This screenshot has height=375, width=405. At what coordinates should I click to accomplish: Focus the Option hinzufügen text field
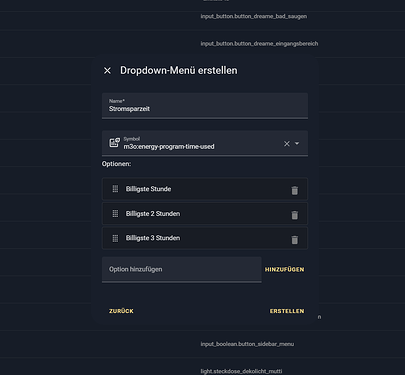182,269
